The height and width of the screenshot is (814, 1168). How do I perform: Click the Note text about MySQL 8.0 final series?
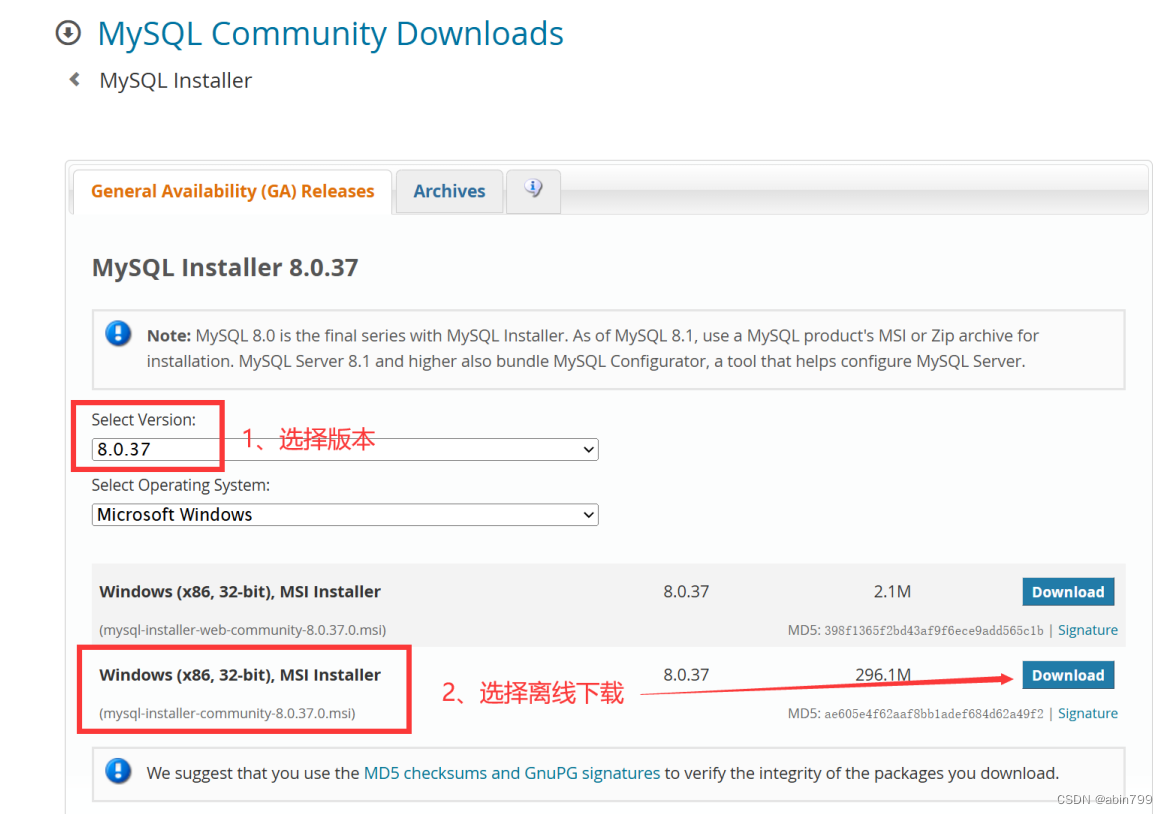[592, 349]
